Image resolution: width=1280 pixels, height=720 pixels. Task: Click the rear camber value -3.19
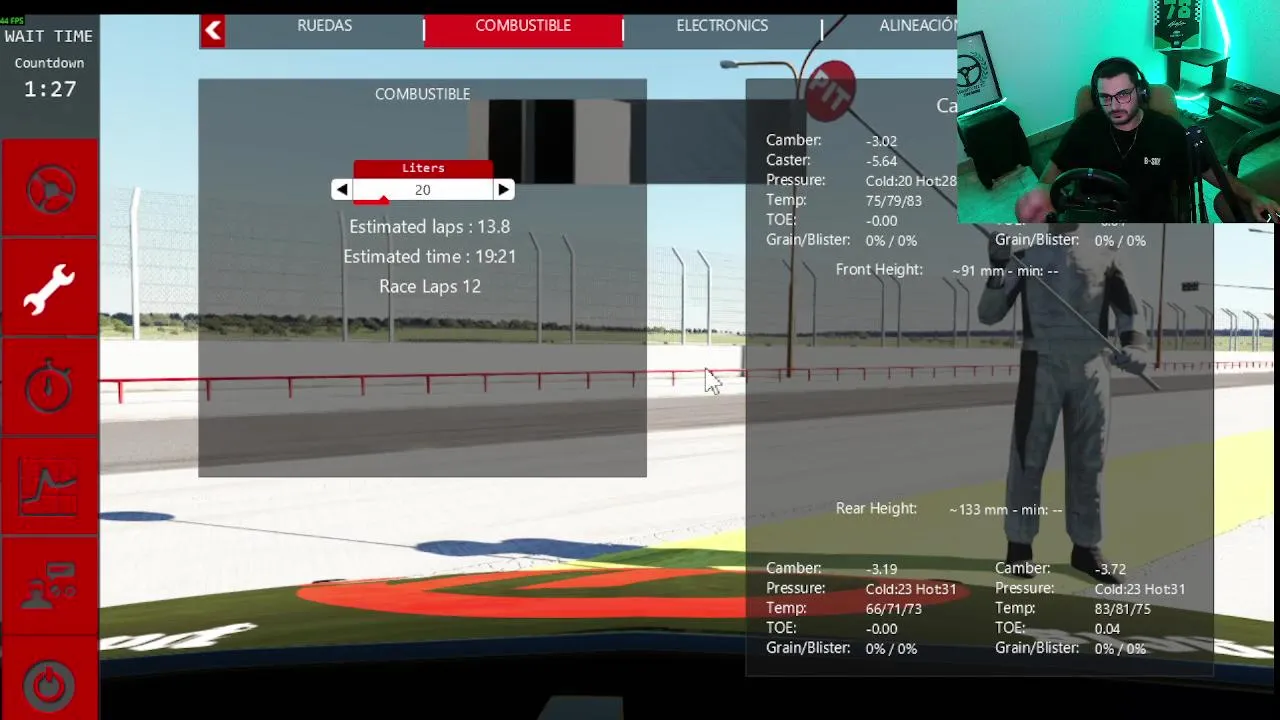coord(881,569)
